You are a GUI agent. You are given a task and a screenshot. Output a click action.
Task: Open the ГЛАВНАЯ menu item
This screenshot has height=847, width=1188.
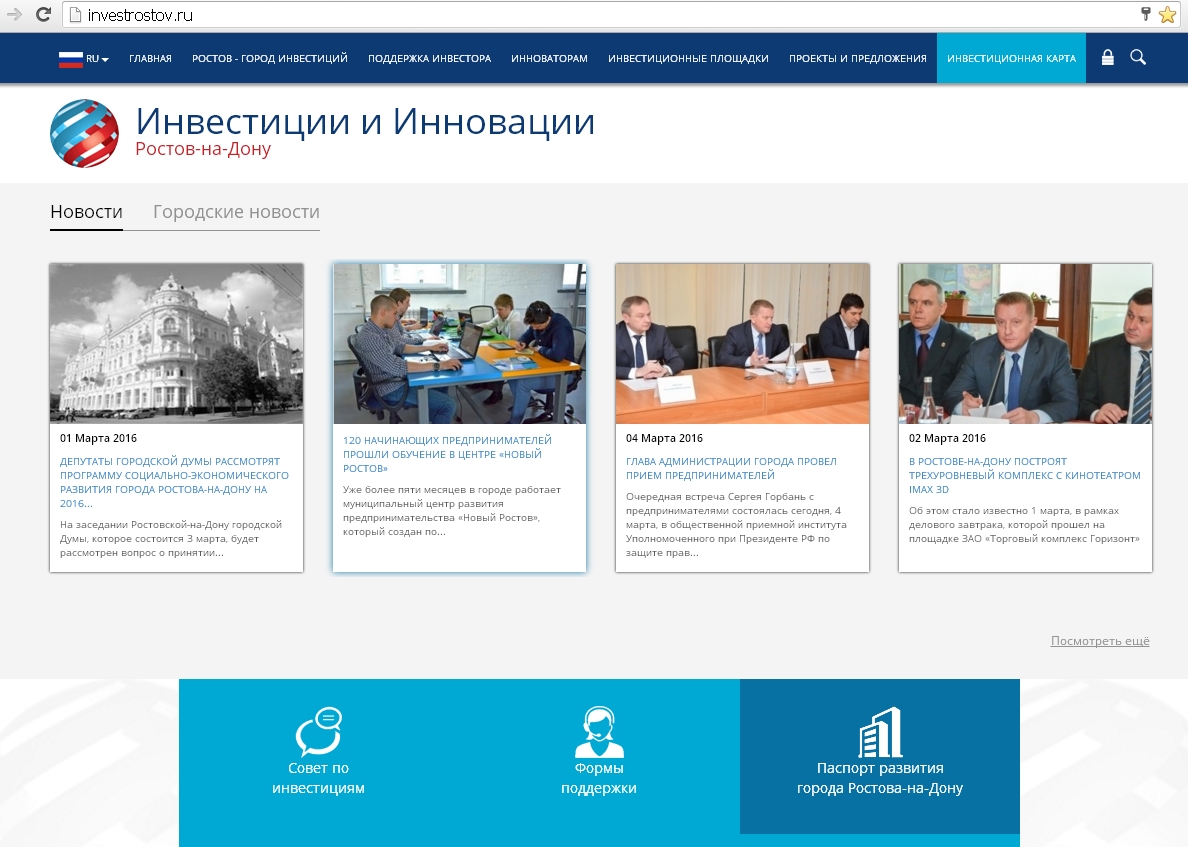tap(150, 58)
